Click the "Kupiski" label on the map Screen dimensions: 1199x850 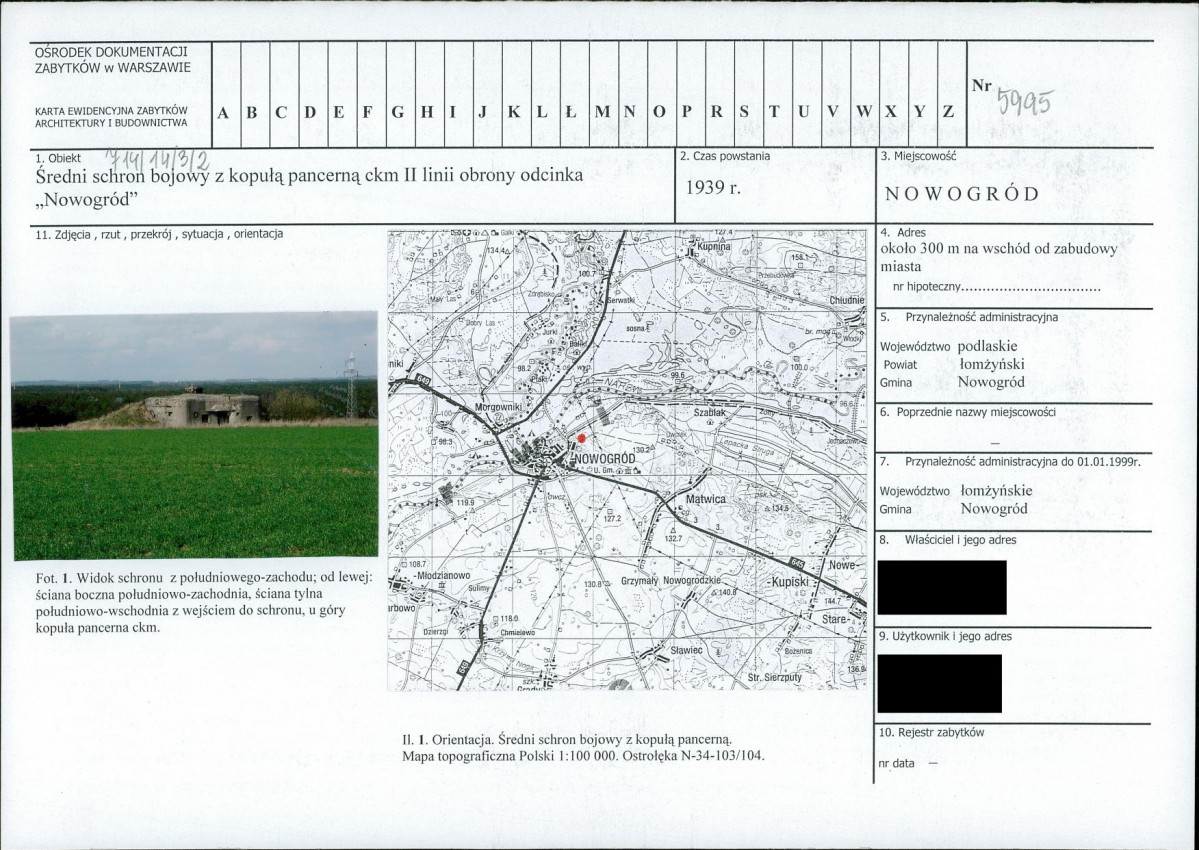coord(790,582)
